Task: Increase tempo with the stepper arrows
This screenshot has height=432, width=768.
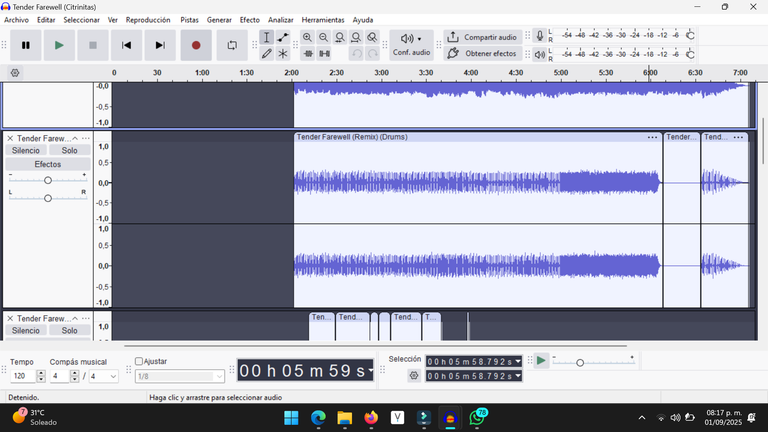Action: [41, 373]
